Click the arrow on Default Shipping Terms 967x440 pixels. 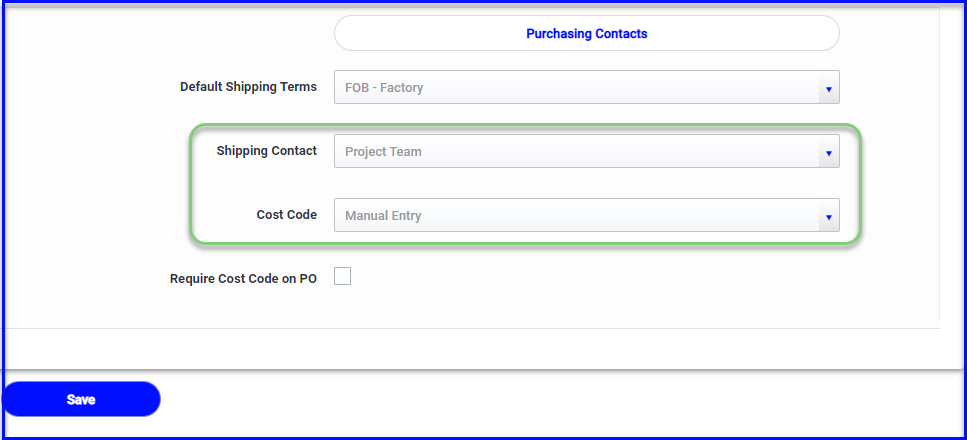point(829,89)
